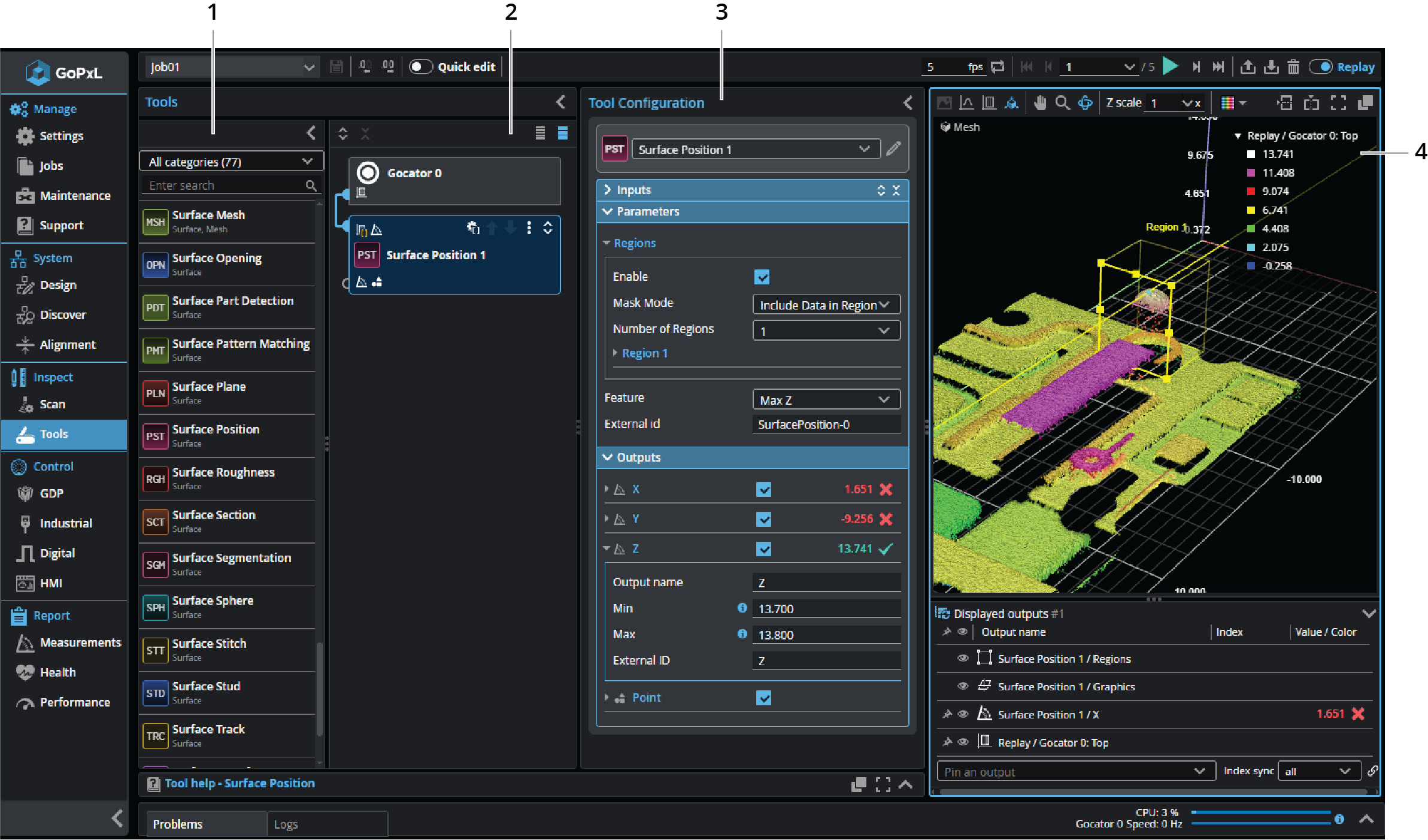Click the trash delete icon in top toolbar

[1293, 67]
